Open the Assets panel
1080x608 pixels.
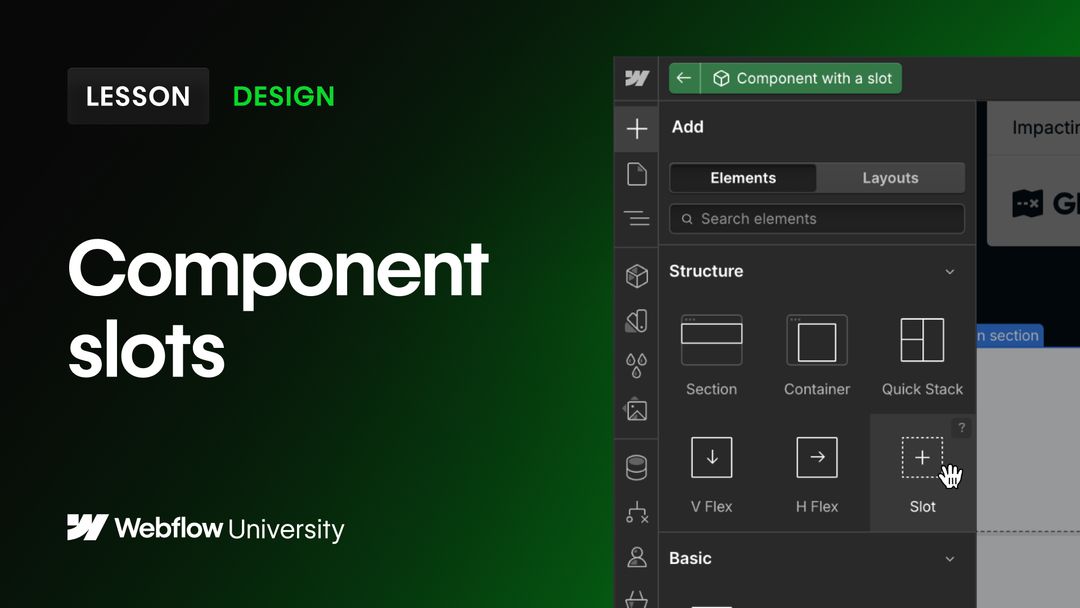coord(637,410)
